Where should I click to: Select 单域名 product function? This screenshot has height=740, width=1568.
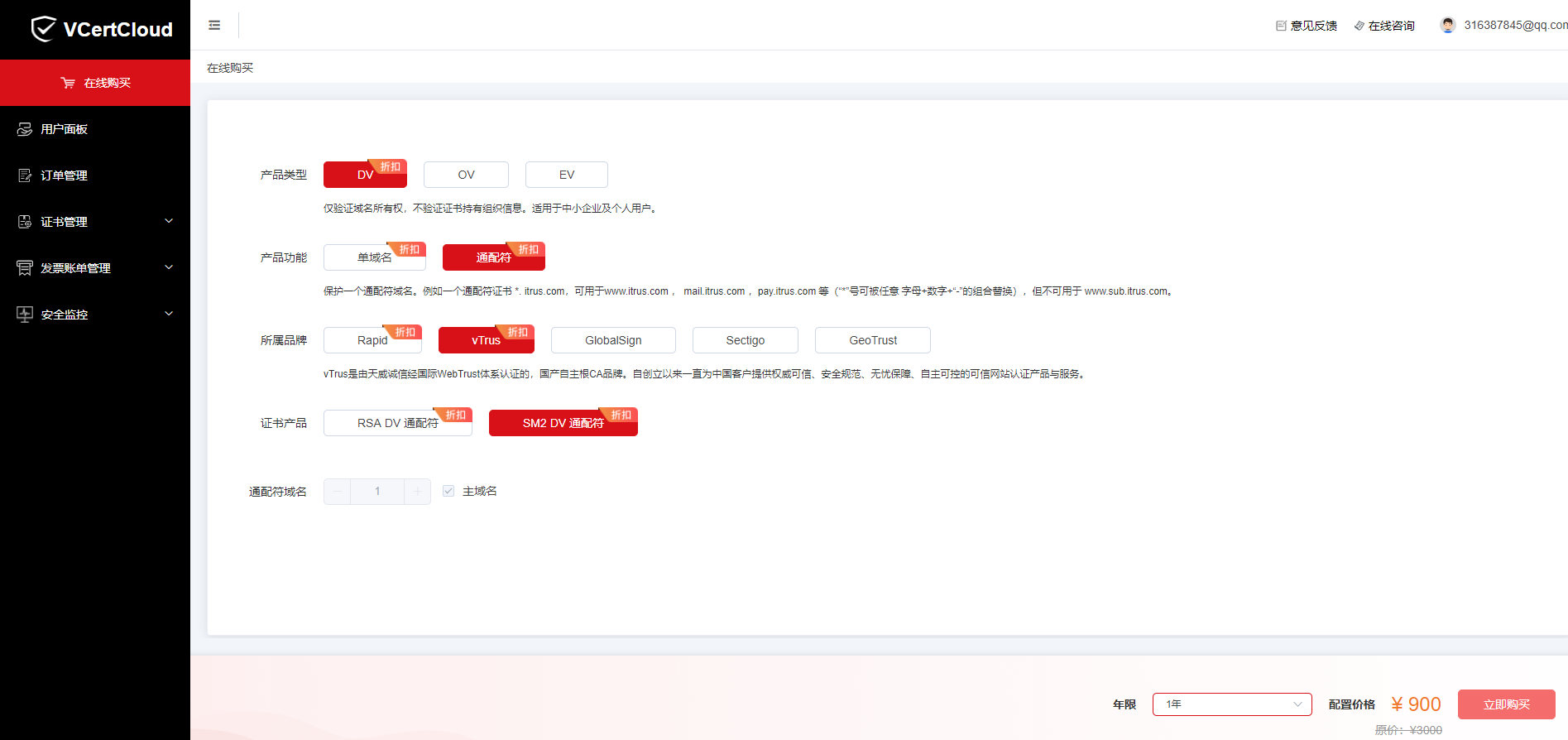[375, 257]
